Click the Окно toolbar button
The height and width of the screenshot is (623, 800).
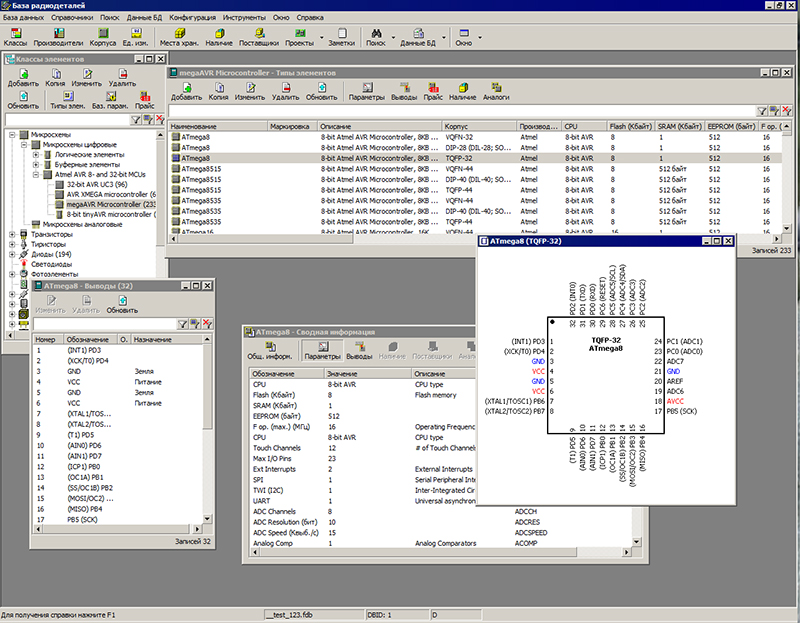click(x=463, y=37)
